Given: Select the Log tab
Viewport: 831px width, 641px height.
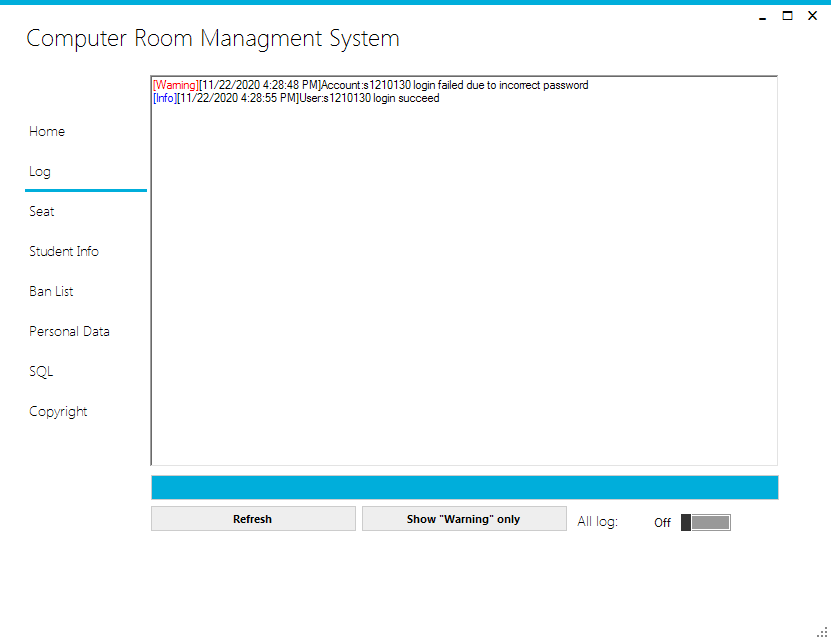Looking at the screenshot, I should click(x=40, y=171).
